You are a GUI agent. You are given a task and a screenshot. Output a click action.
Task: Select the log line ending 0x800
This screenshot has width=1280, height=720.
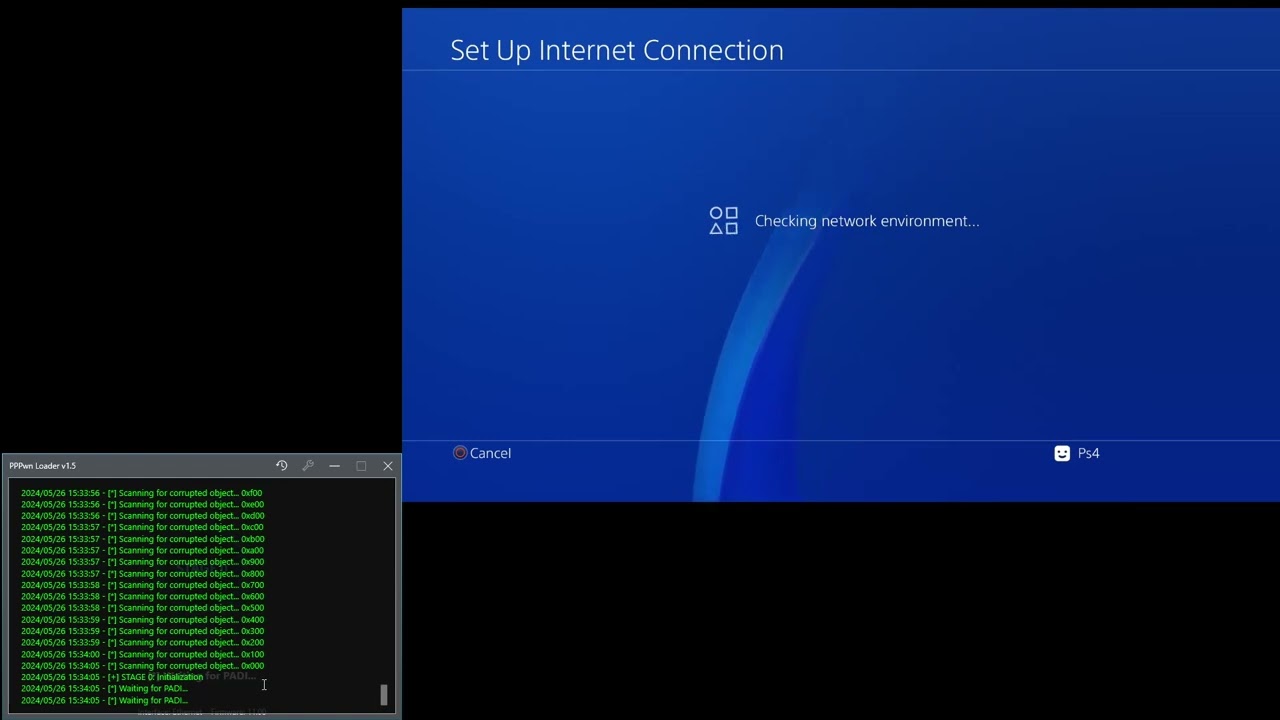(142, 574)
